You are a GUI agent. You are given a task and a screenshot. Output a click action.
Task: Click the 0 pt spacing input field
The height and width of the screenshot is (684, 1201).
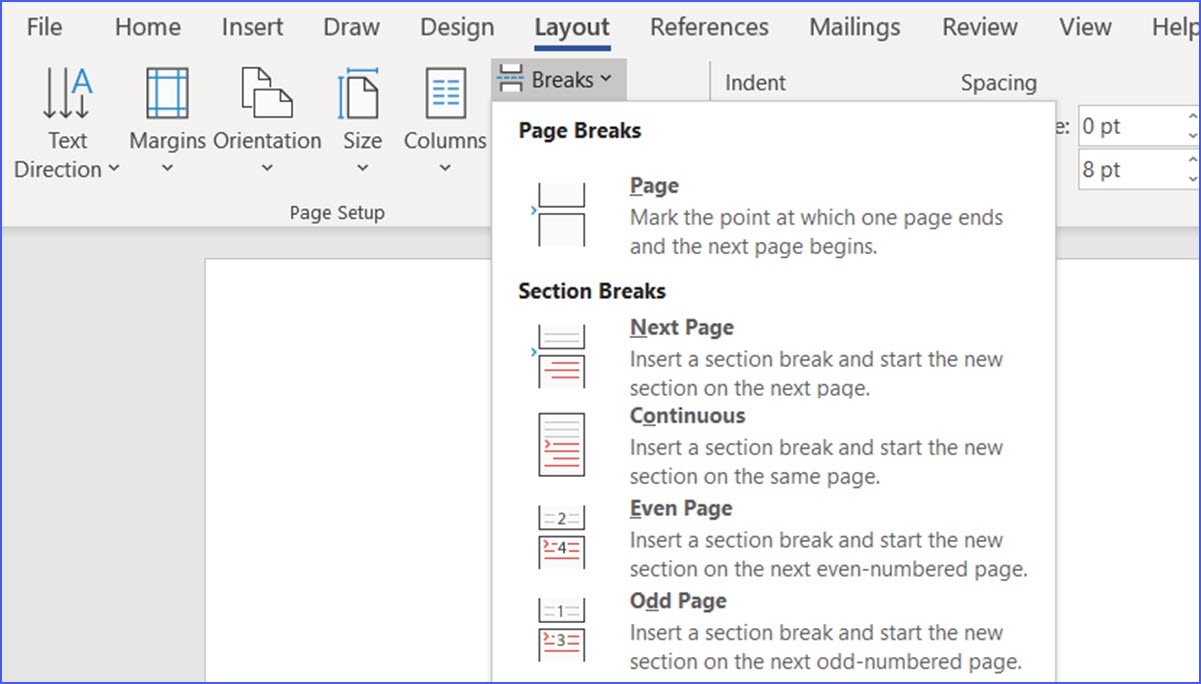pyautogui.click(x=1130, y=126)
